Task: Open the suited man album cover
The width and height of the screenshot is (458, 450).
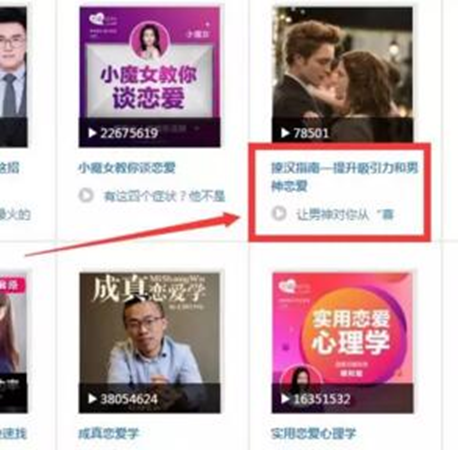Action: (13, 77)
